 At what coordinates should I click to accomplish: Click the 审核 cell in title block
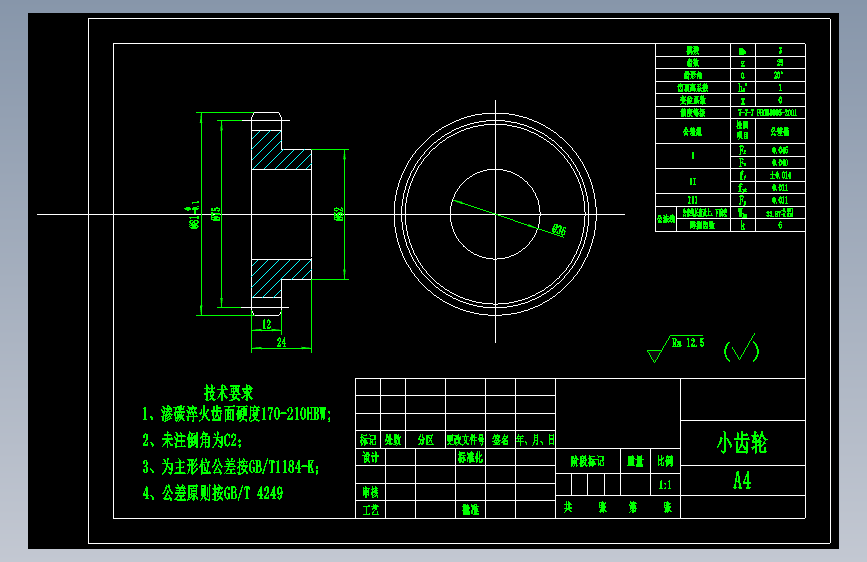click(370, 492)
